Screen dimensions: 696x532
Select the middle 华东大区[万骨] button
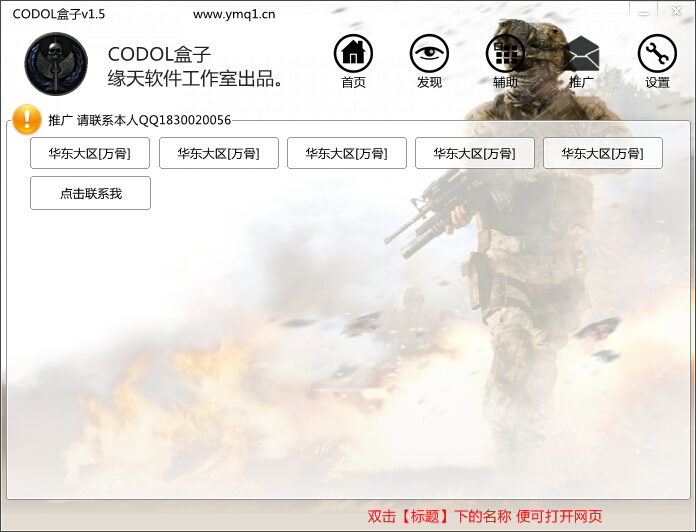tap(346, 153)
